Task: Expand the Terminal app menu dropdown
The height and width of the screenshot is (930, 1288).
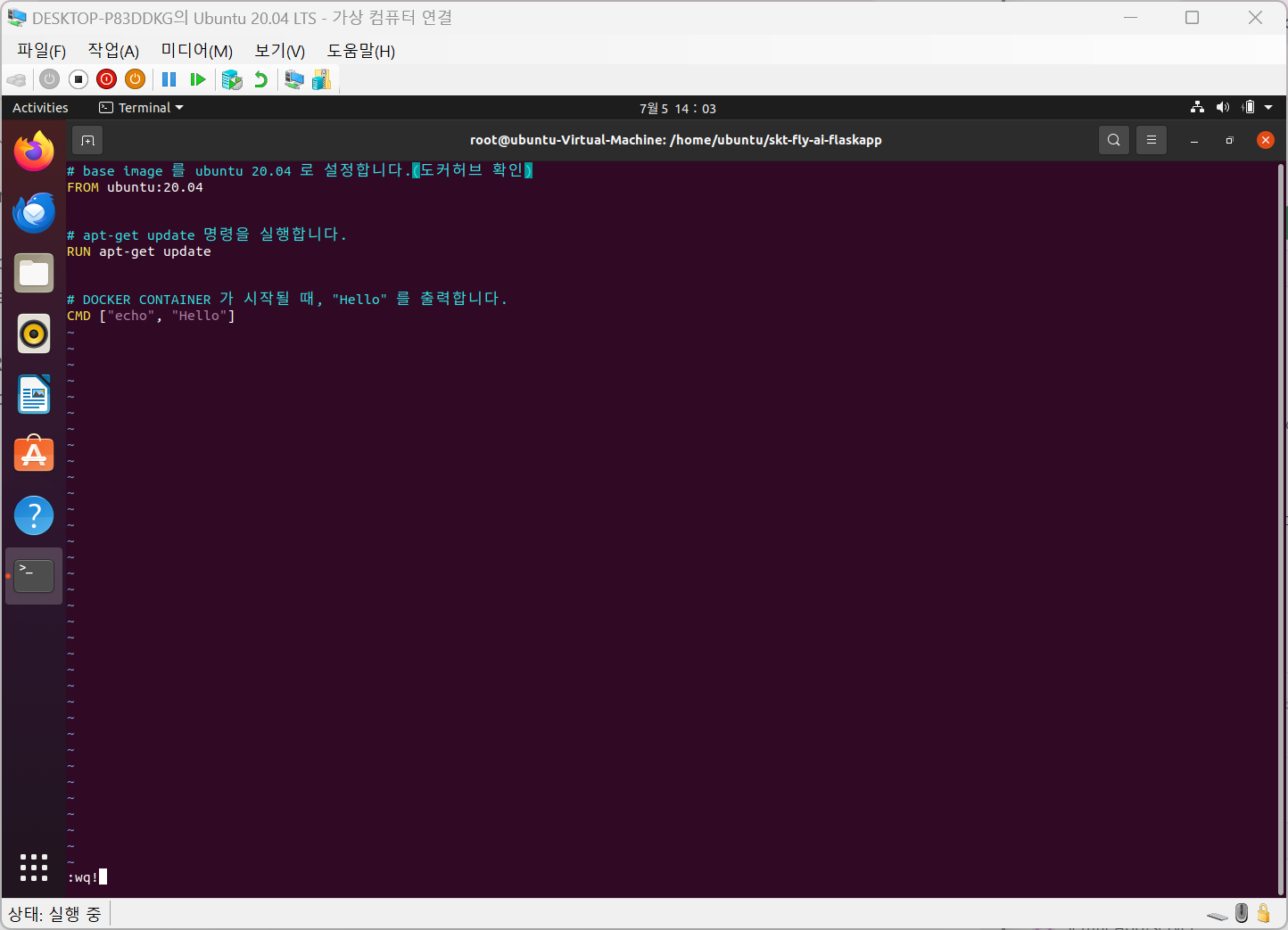Action: [141, 108]
